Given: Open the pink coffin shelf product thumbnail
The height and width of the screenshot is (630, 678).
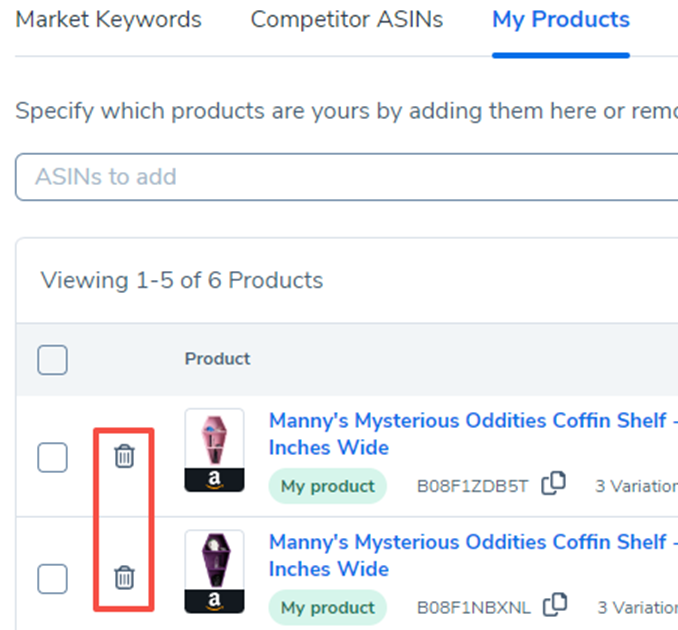Looking at the screenshot, I should (214, 450).
